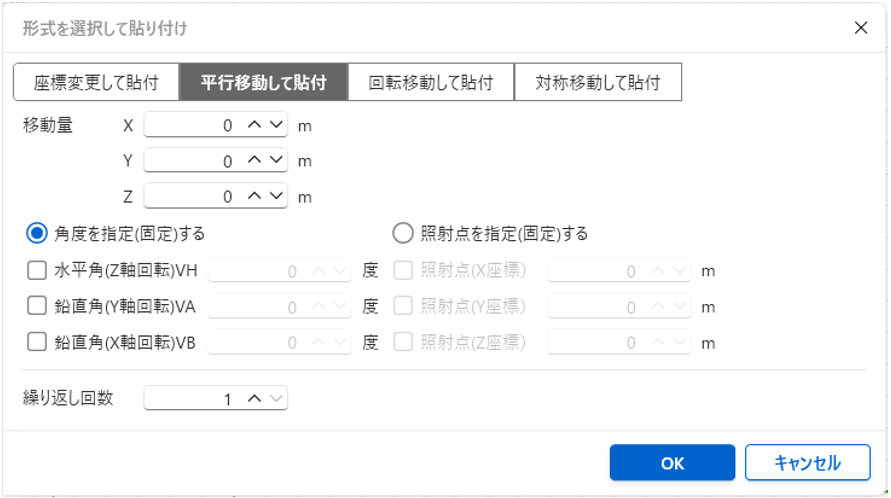Increase the Z movement amount
The width and height of the screenshot is (891, 498).
pyautogui.click(x=254, y=196)
